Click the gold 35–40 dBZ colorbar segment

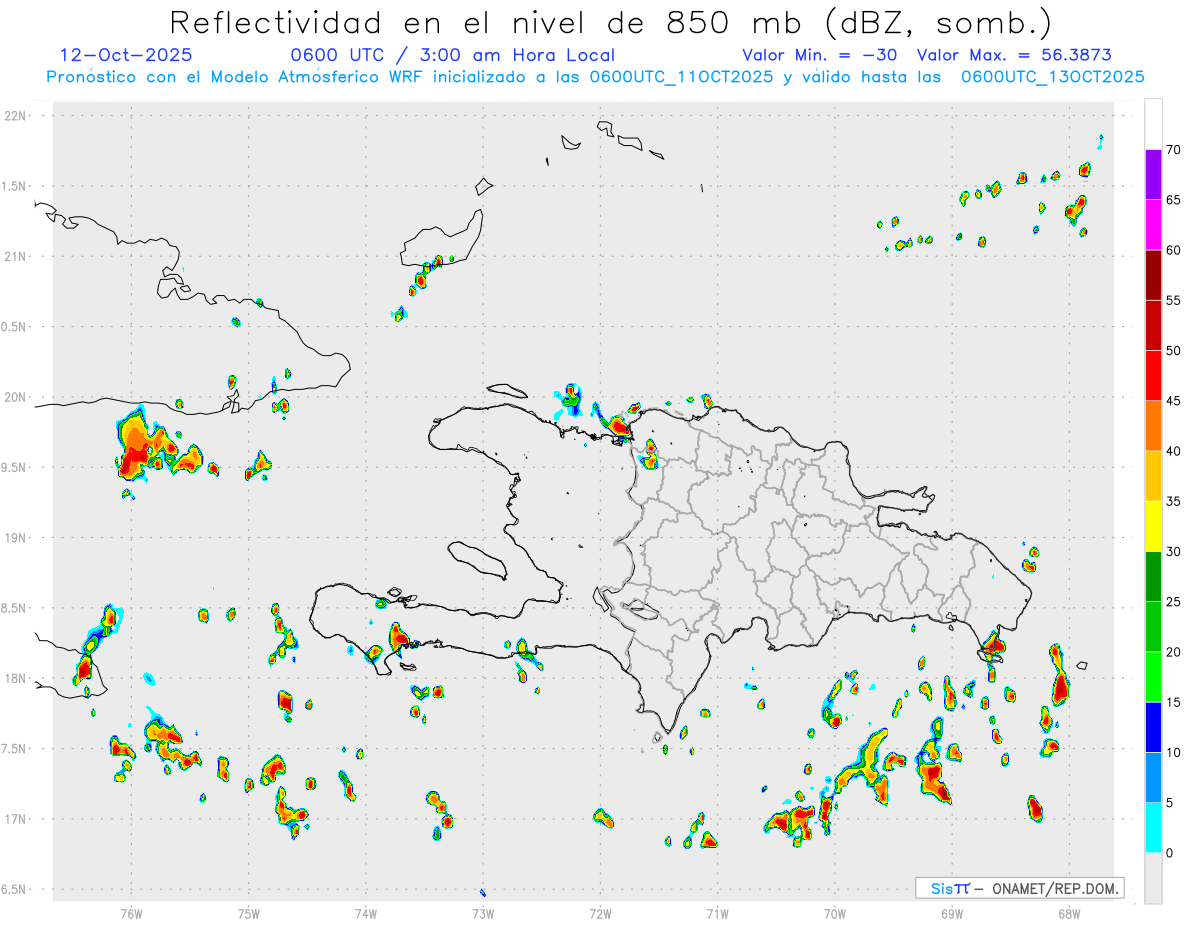click(x=1153, y=476)
